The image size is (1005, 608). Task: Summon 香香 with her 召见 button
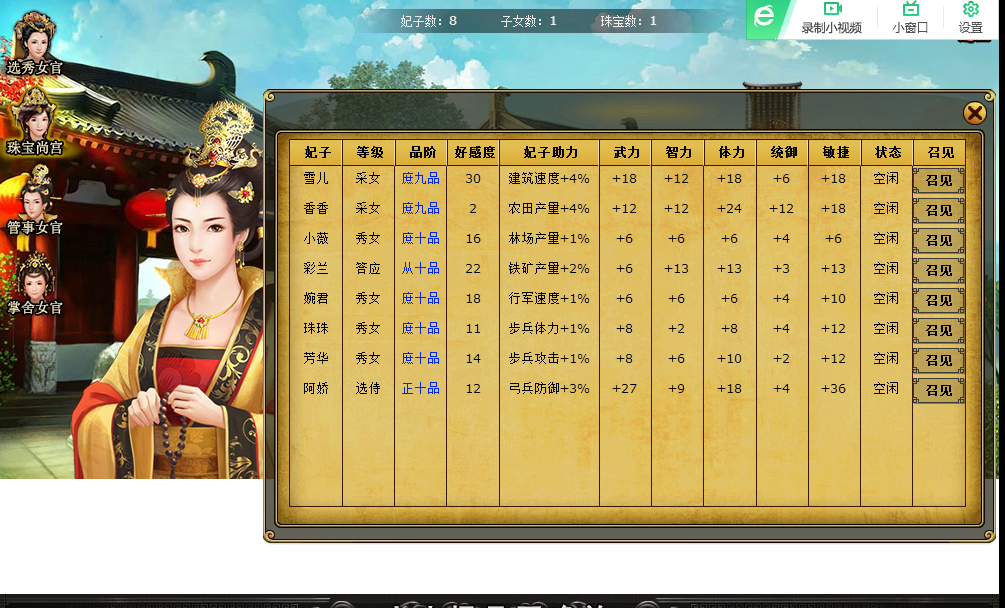click(x=939, y=210)
